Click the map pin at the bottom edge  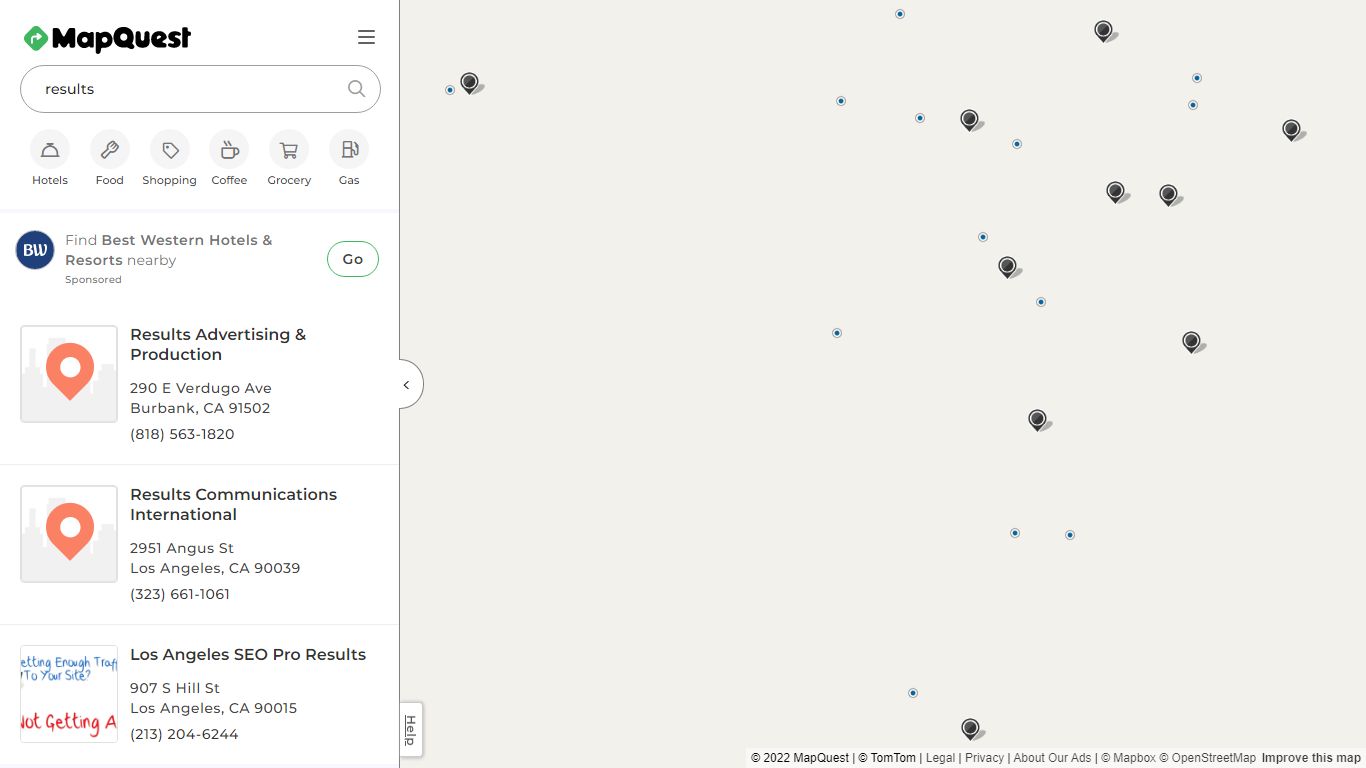(x=969, y=728)
